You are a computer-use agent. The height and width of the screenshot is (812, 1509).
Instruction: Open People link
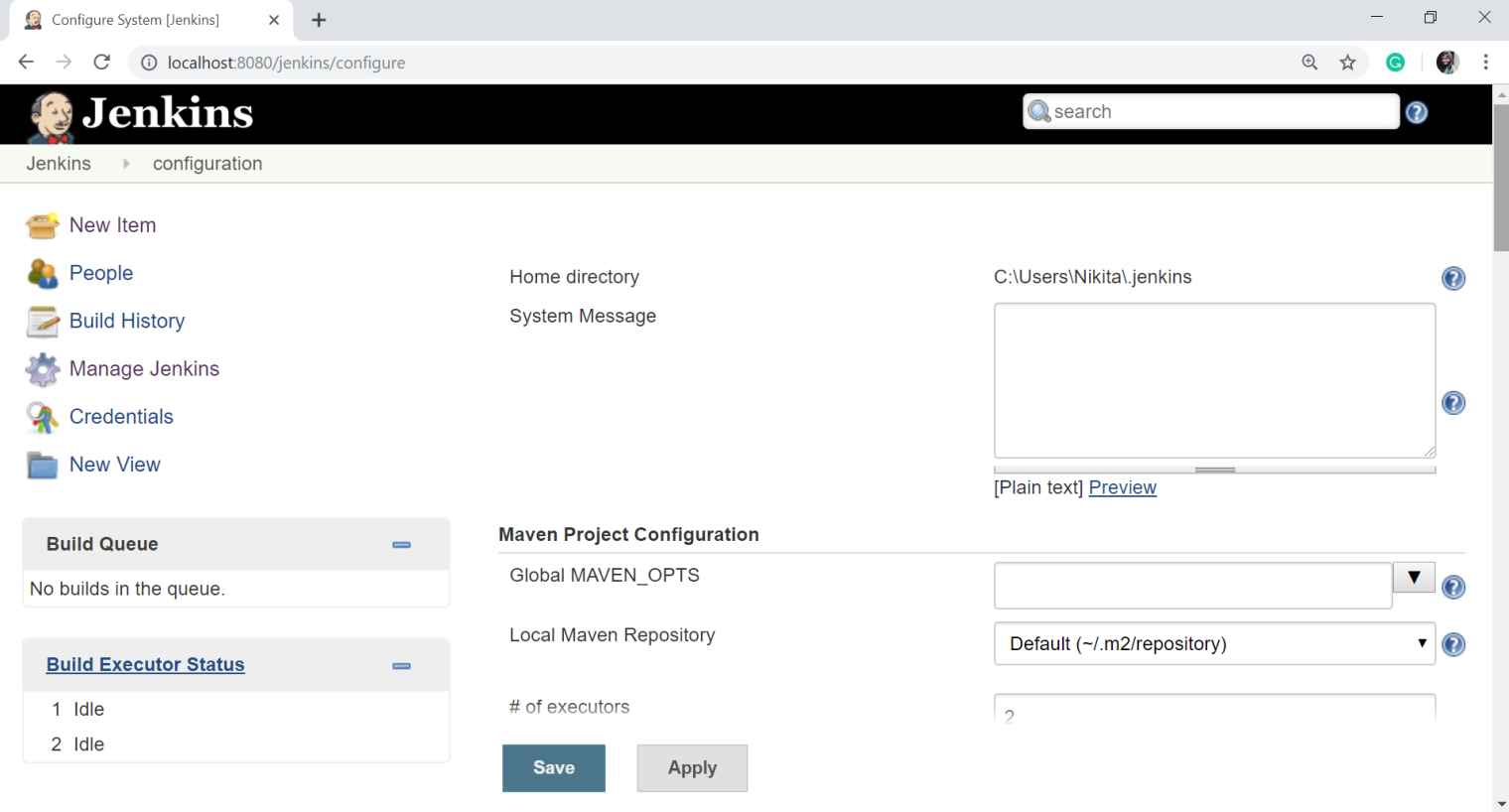click(x=101, y=273)
